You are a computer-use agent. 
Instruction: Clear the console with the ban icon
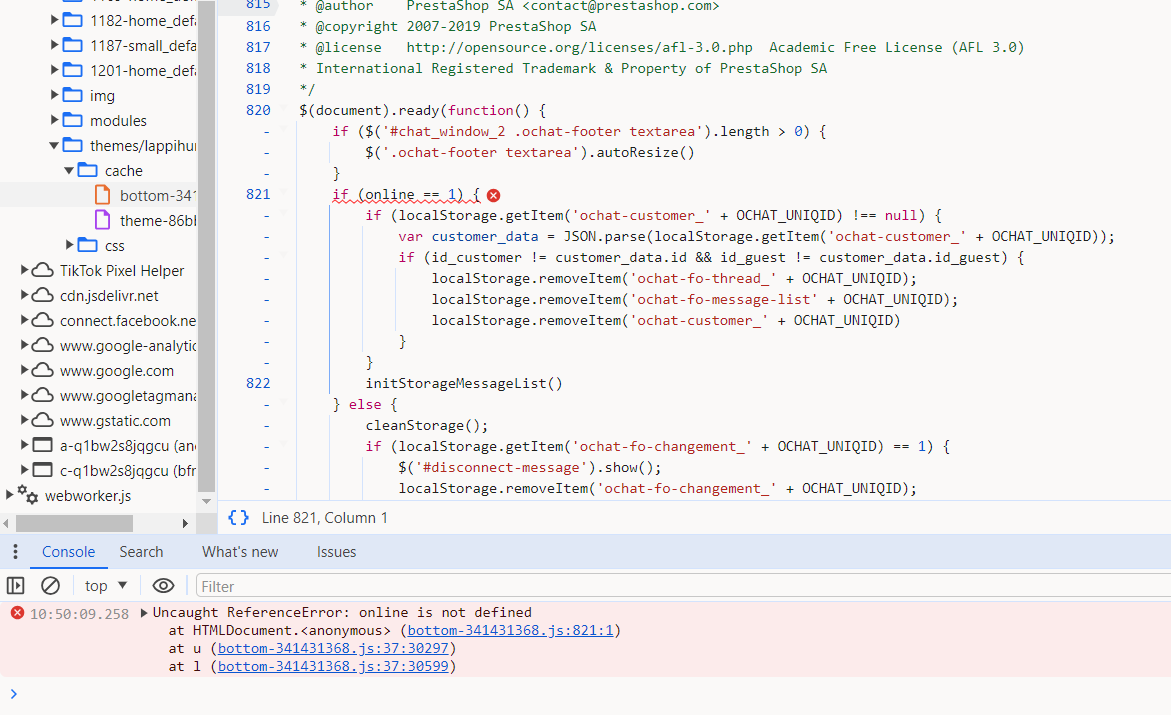point(50,586)
